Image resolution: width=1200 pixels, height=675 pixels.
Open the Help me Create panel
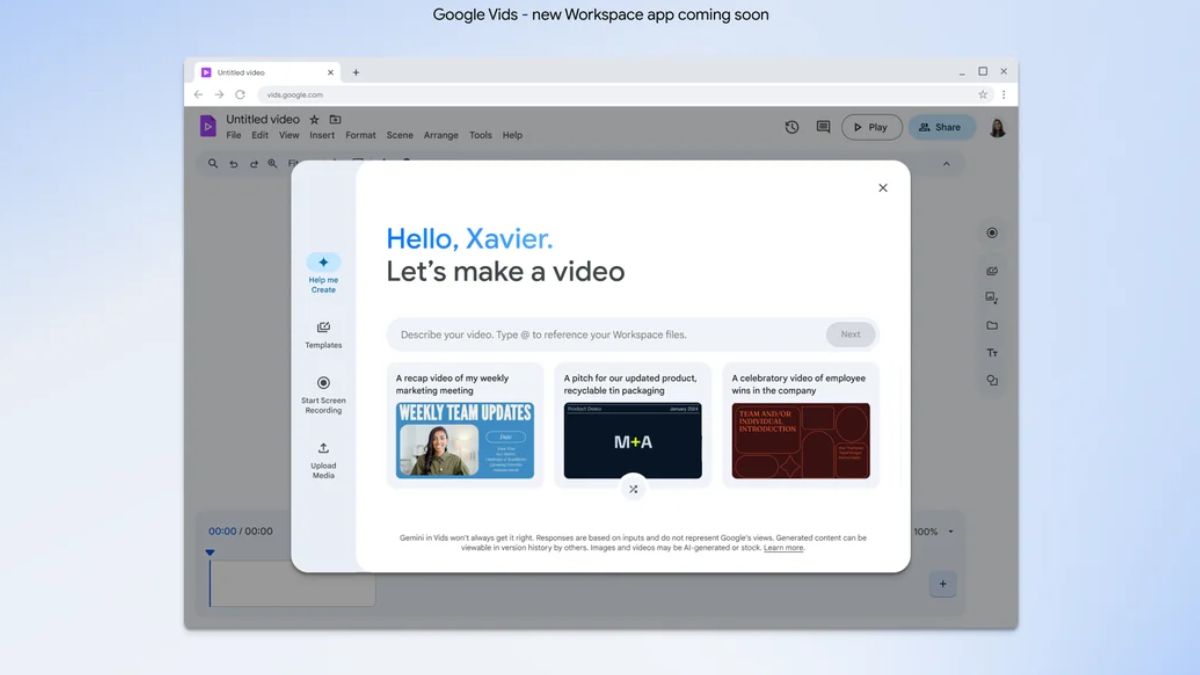[323, 272]
